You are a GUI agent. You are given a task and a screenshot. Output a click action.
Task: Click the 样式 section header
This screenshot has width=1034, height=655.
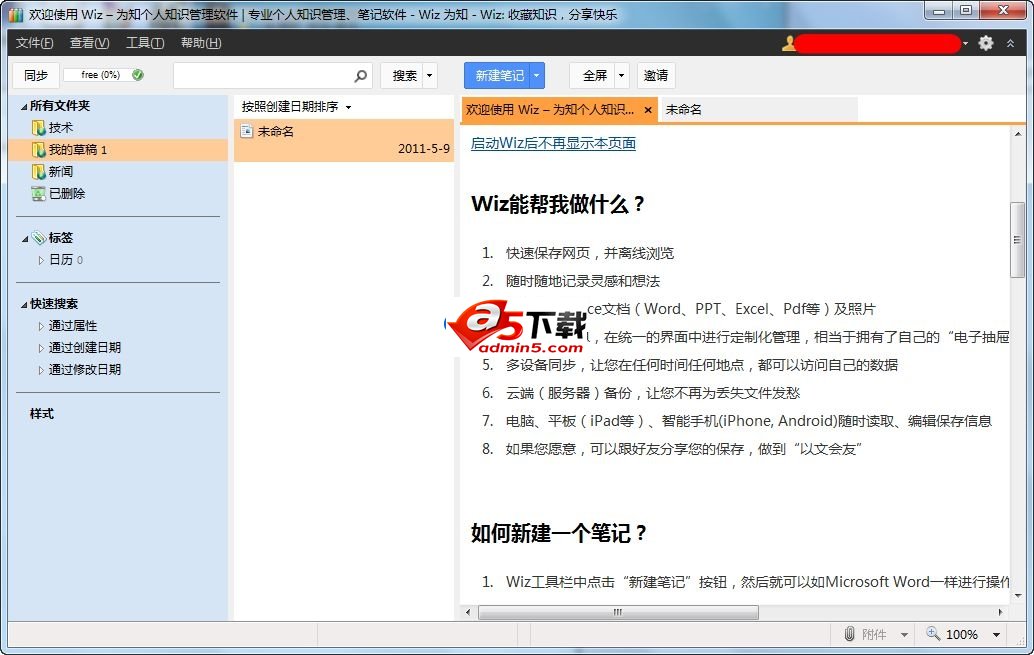tap(42, 414)
